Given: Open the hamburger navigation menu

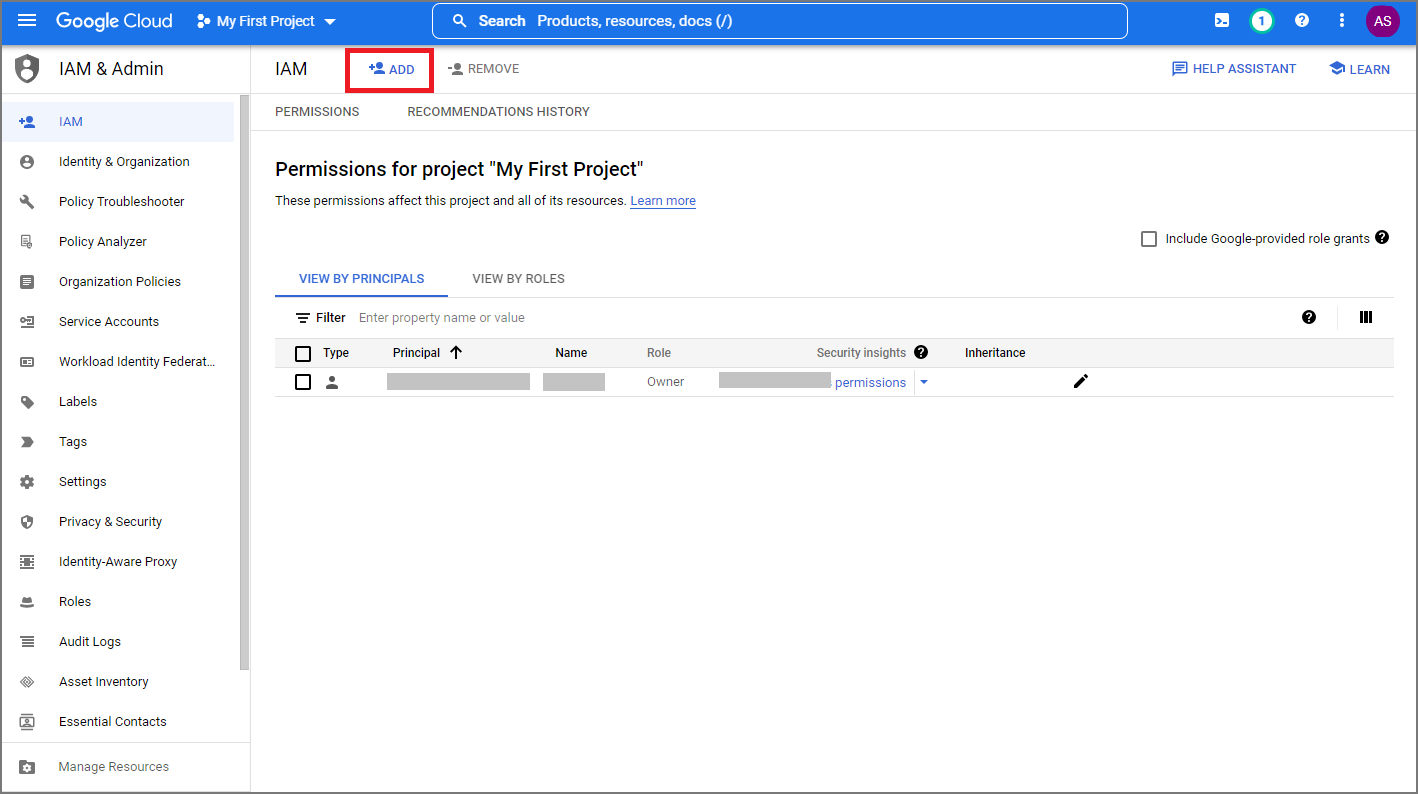Looking at the screenshot, I should [x=27, y=21].
